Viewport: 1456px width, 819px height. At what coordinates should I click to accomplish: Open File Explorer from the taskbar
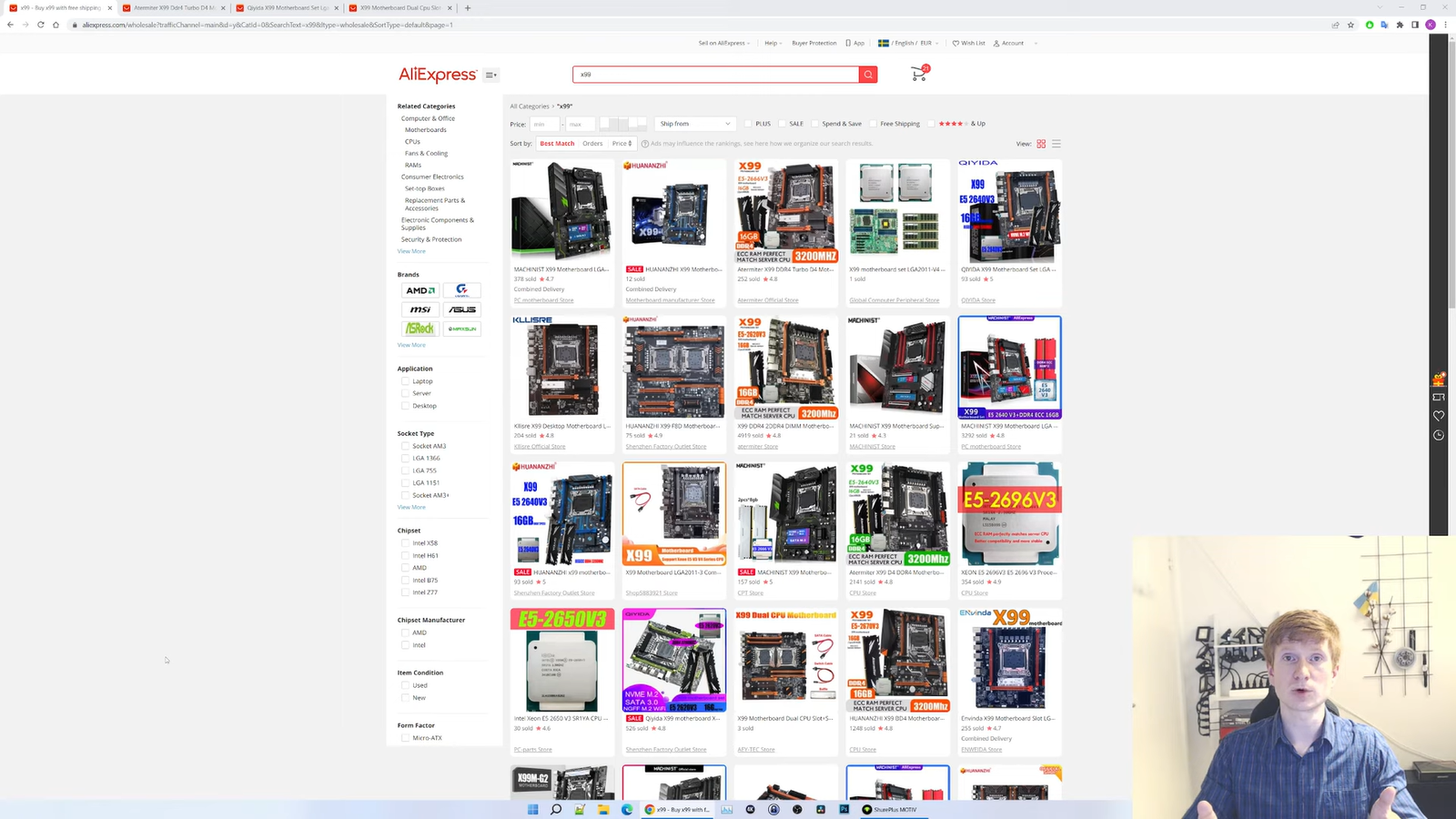[x=603, y=809]
